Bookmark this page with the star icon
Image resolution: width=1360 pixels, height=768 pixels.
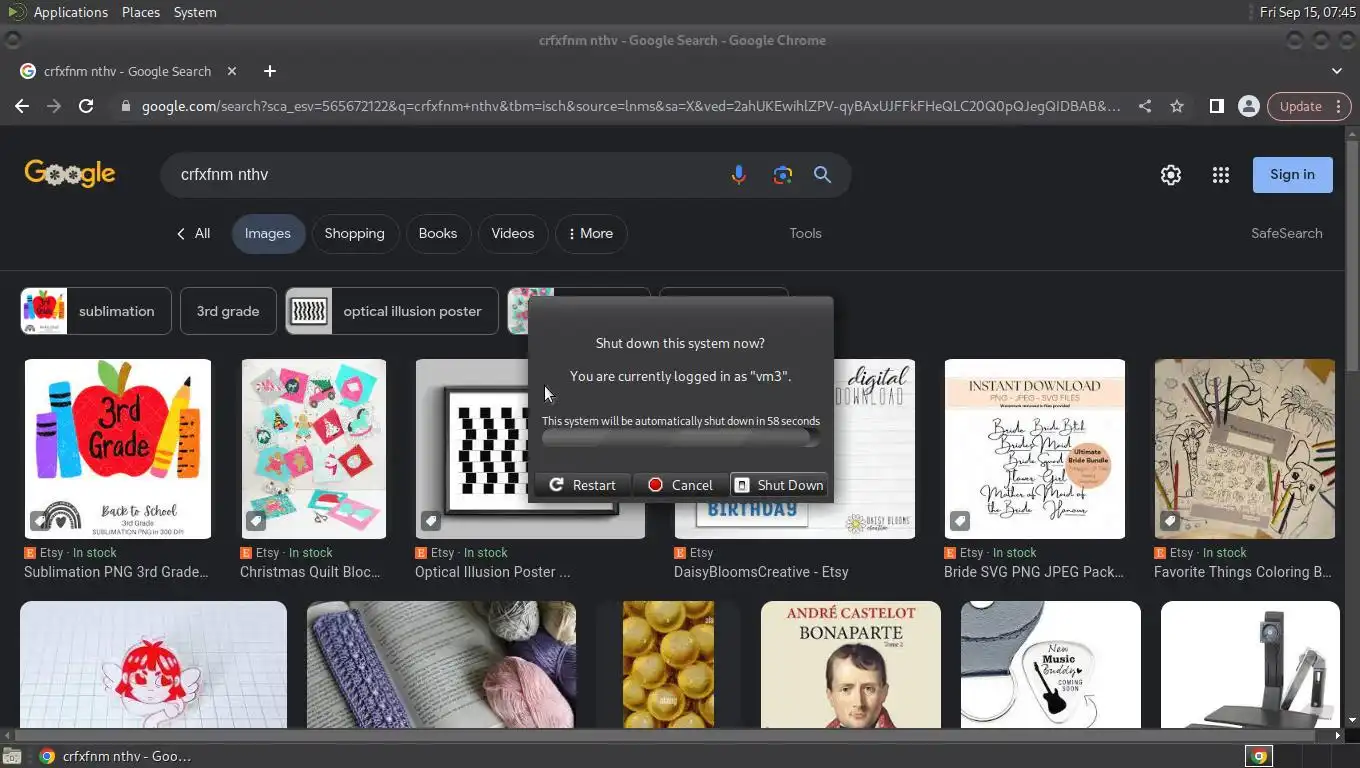tap(1177, 106)
